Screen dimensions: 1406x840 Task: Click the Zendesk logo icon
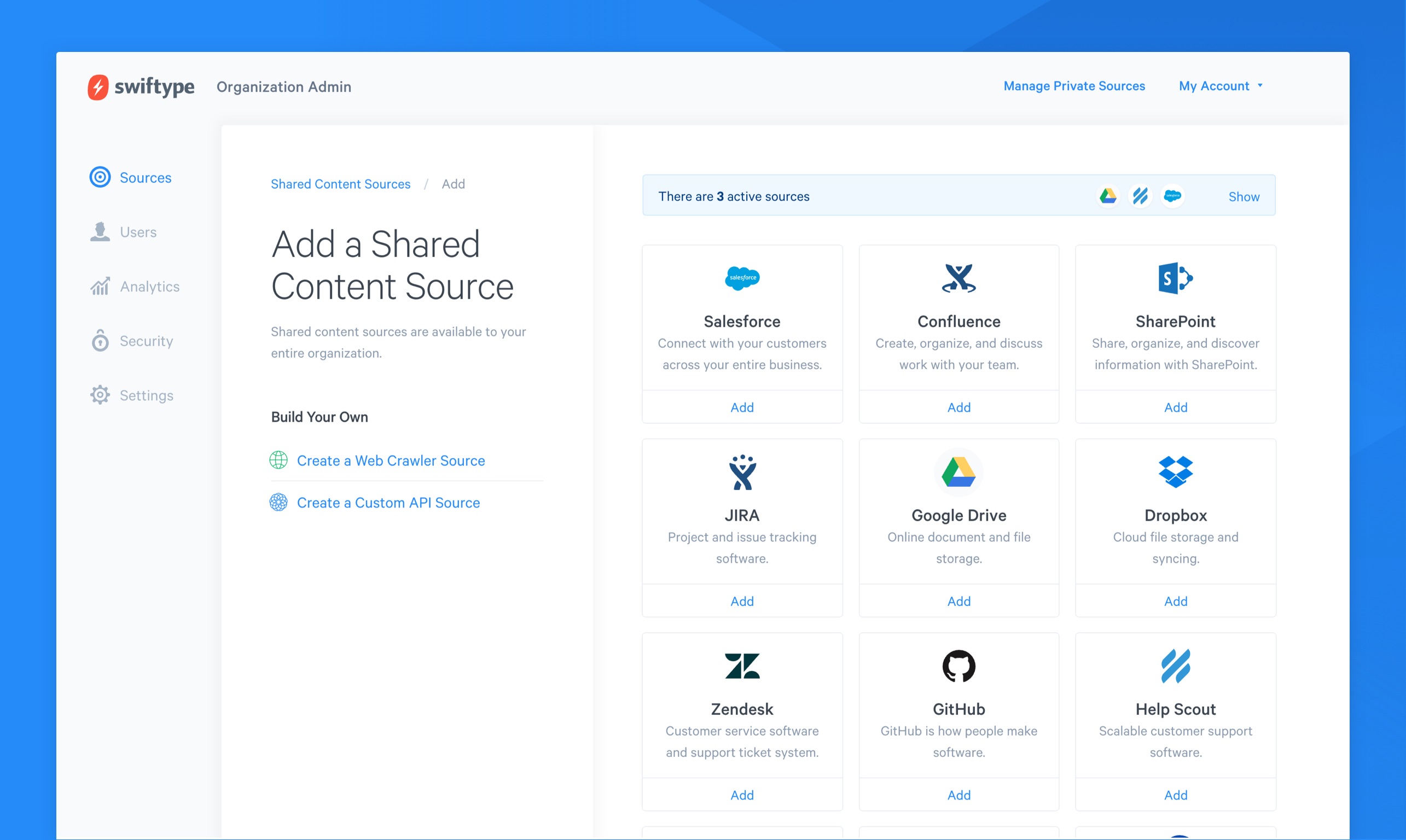pos(742,666)
